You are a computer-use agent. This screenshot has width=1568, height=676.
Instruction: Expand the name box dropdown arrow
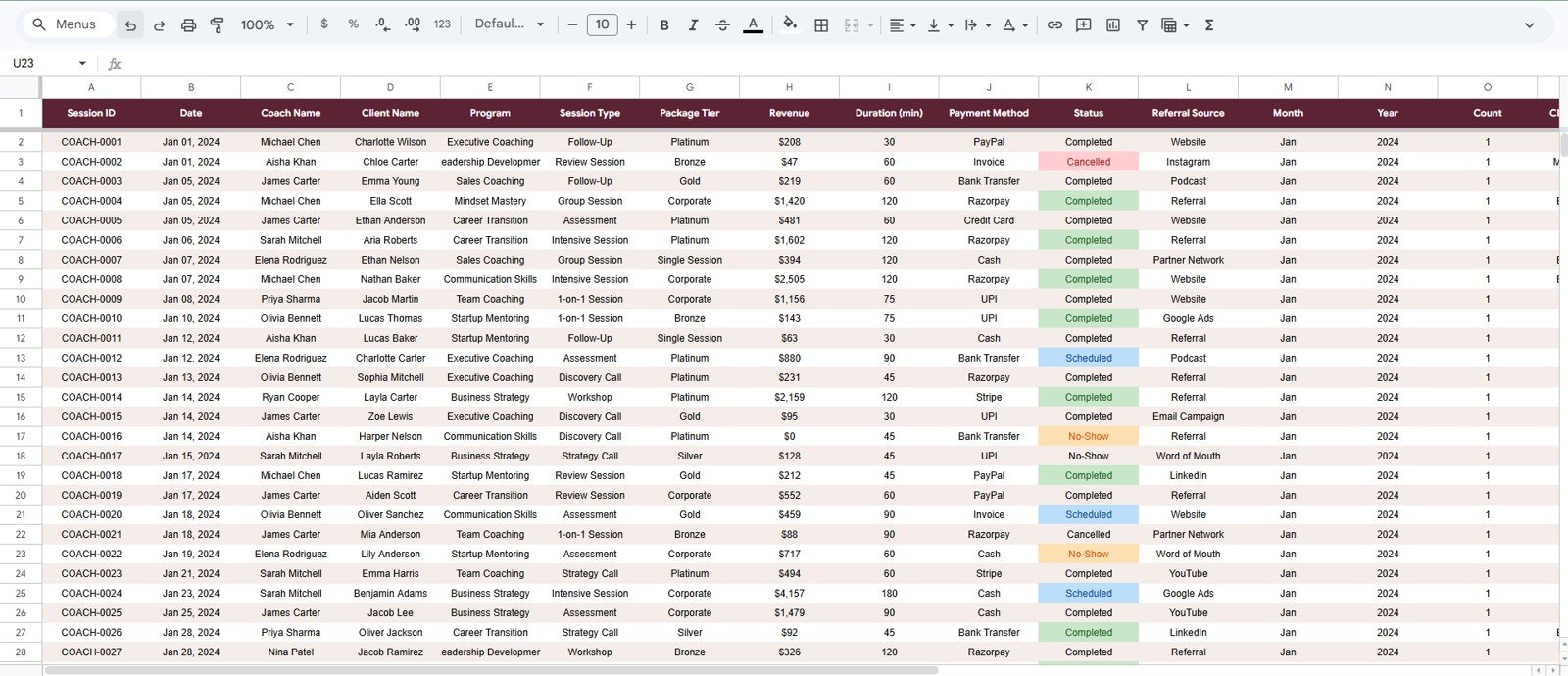(82, 63)
